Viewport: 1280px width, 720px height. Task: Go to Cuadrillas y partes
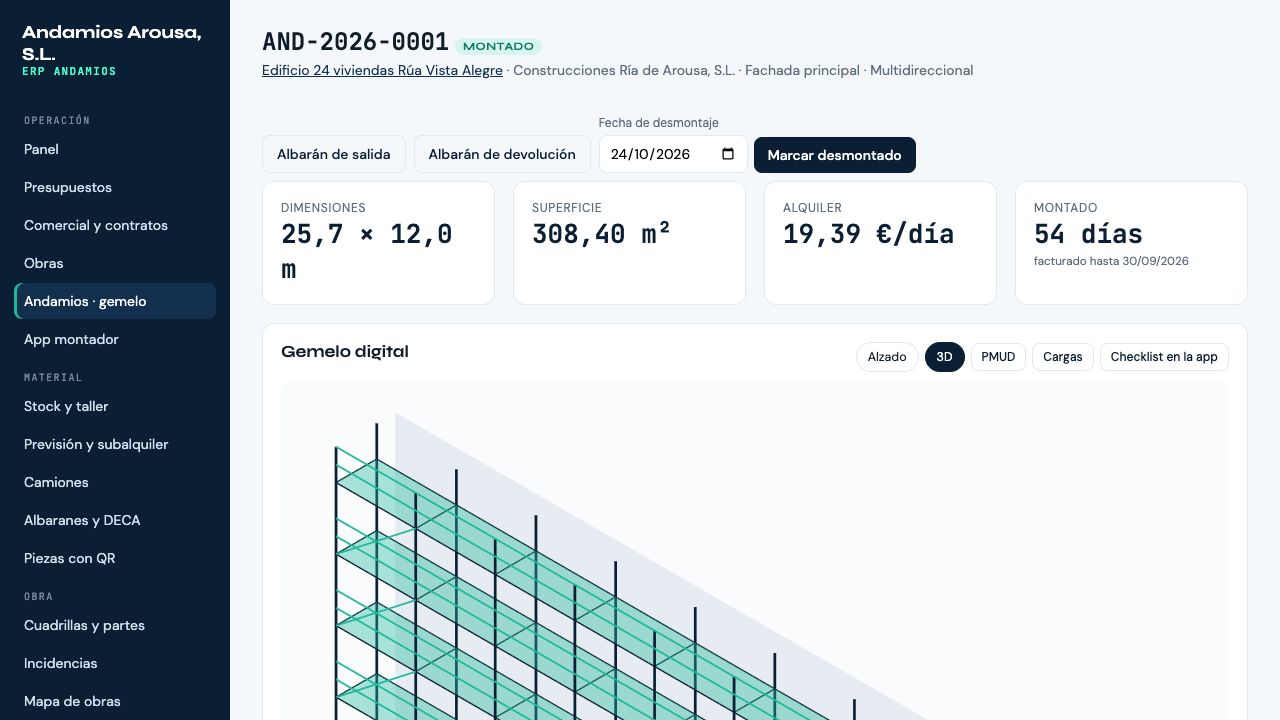coord(115,625)
